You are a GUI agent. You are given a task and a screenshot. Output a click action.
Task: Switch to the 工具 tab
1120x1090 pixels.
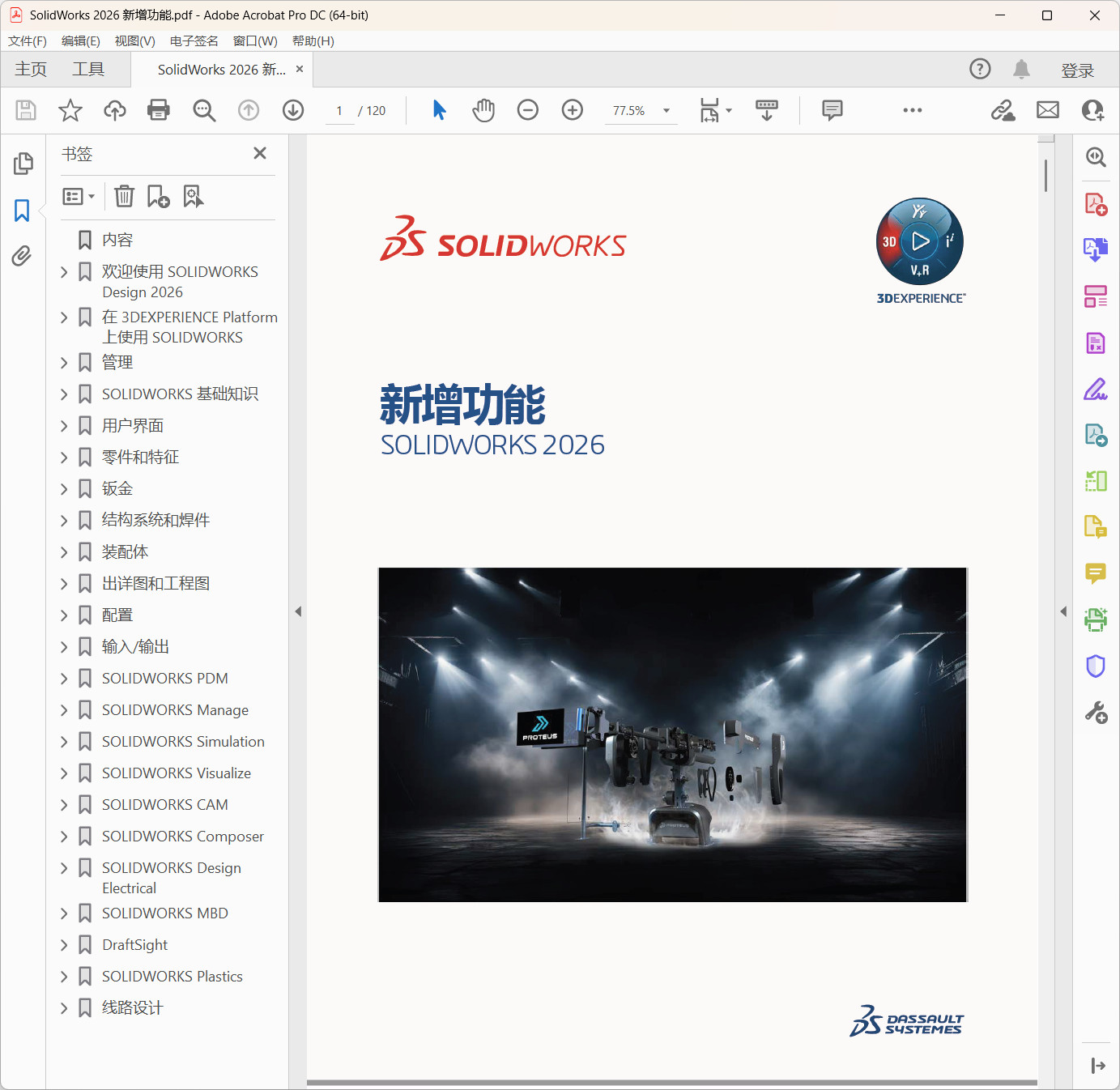[x=88, y=70]
